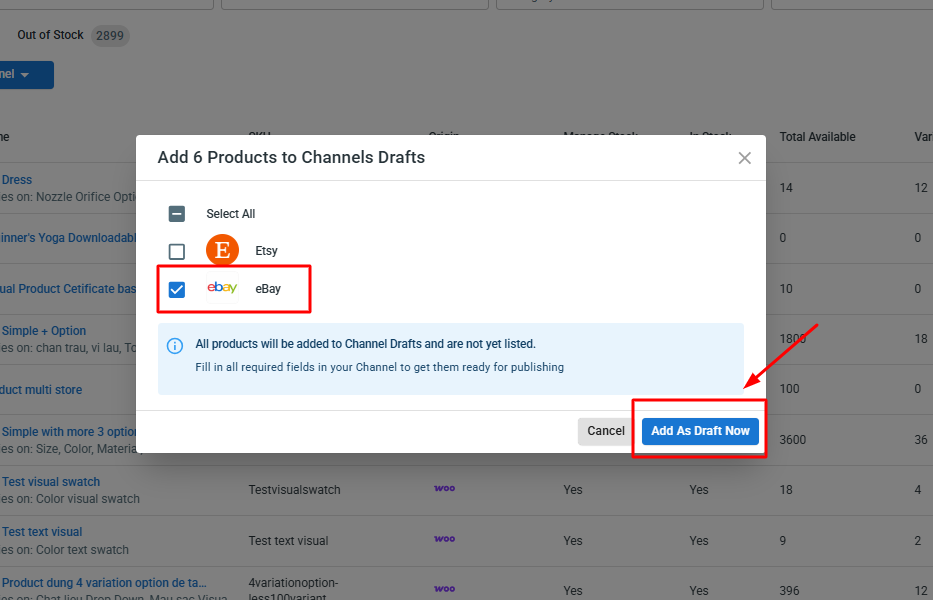
Task: Click the dialog title Add 6 Products text
Action: 291,157
